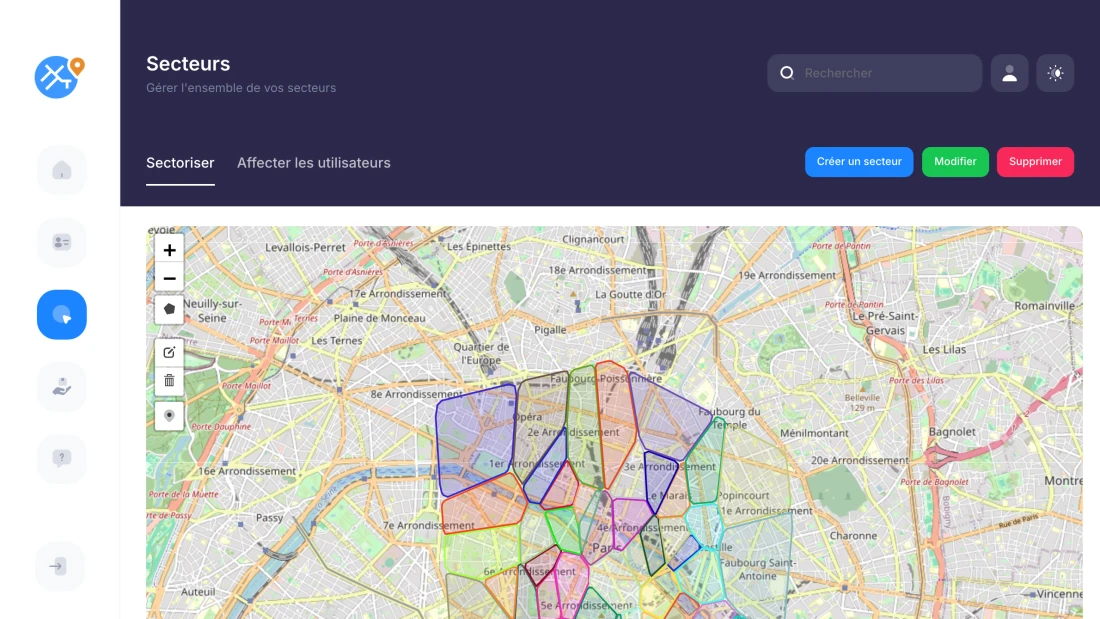This screenshot has height=619, width=1100.
Task: Click the map marker location tool
Action: click(169, 415)
